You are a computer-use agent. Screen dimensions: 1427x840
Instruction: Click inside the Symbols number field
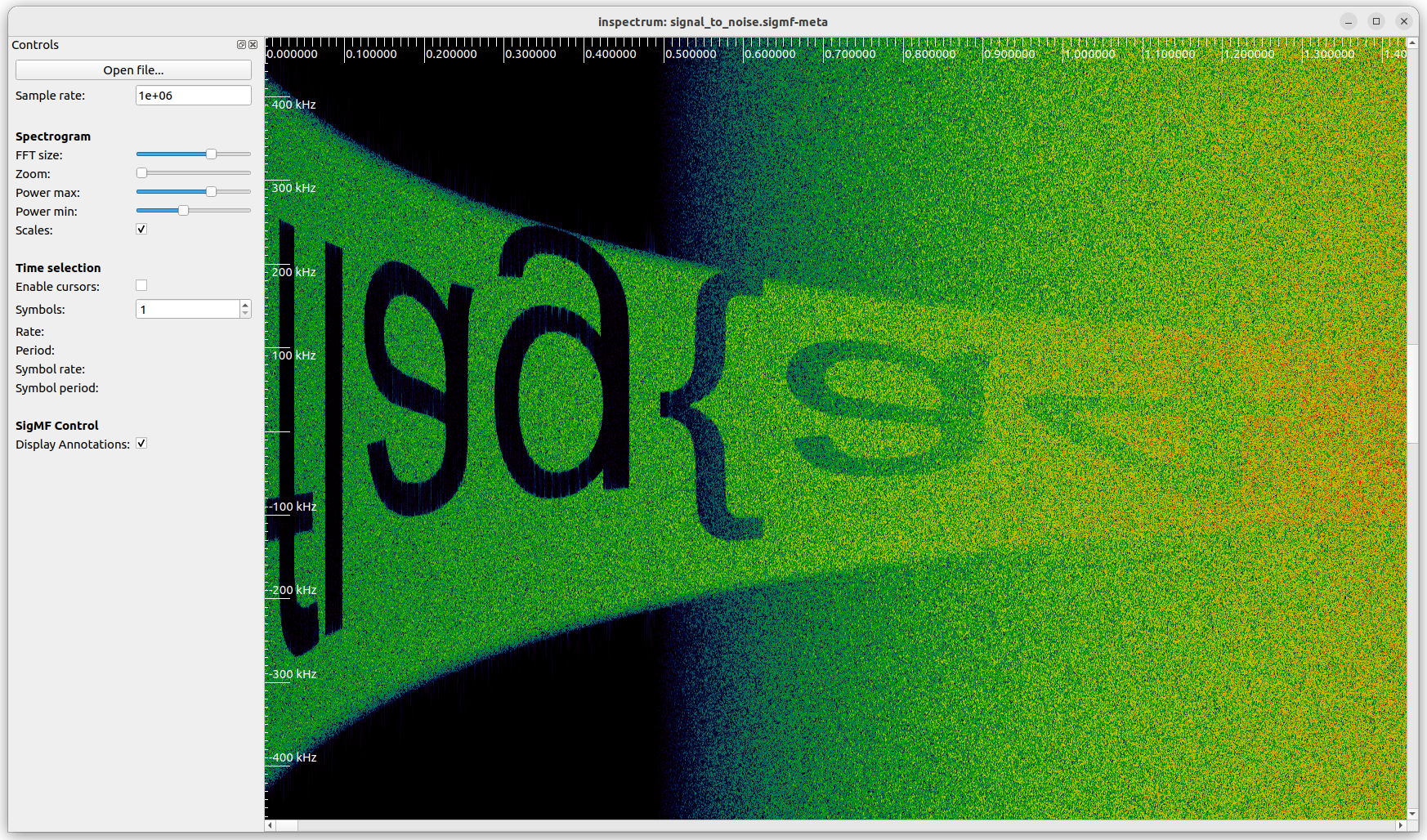(184, 309)
